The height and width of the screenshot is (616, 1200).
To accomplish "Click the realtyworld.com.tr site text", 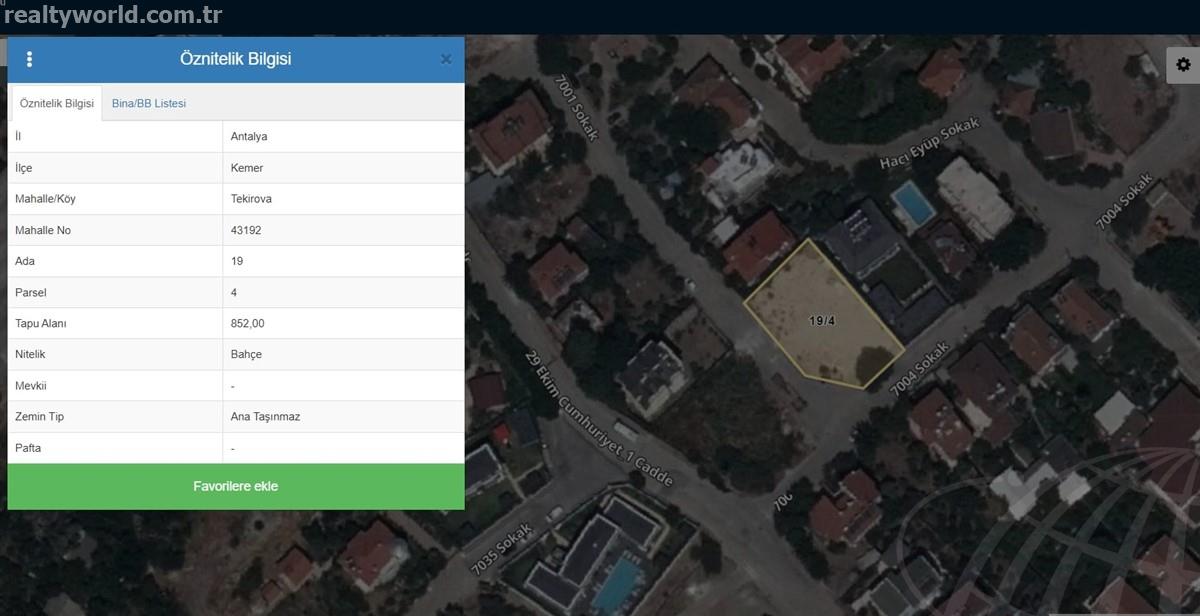I will click(113, 15).
